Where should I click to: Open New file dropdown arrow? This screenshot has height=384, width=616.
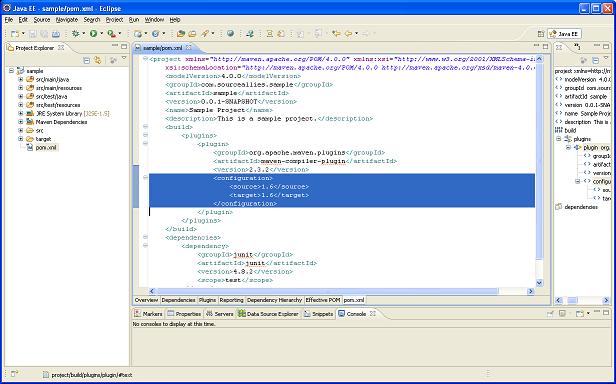point(23,34)
